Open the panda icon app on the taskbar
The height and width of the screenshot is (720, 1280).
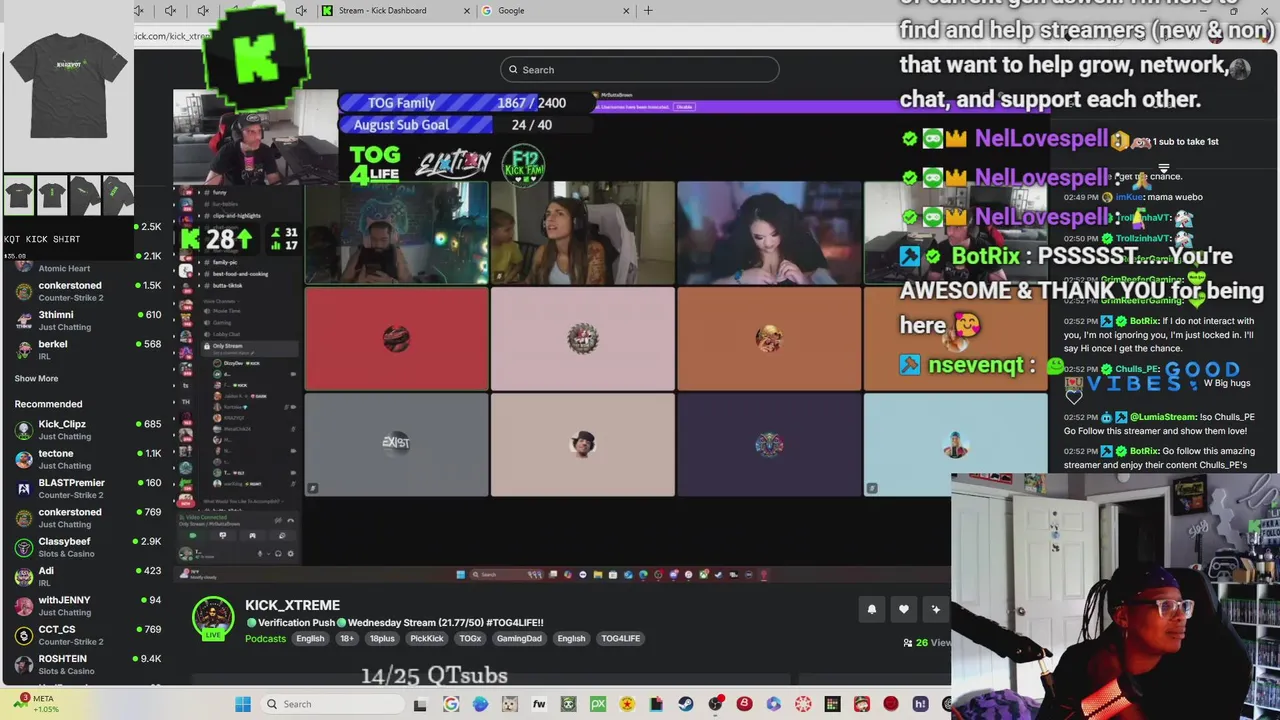coord(568,704)
